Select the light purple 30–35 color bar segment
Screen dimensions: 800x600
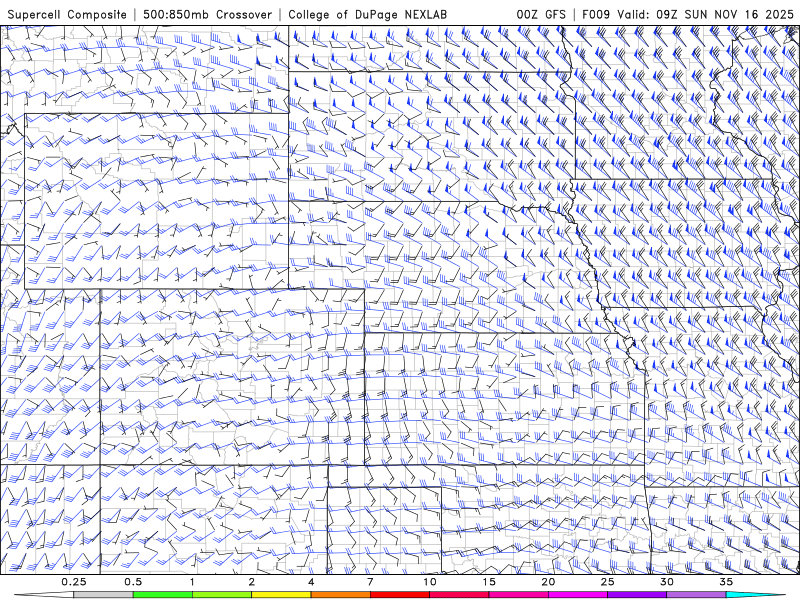pos(696,595)
